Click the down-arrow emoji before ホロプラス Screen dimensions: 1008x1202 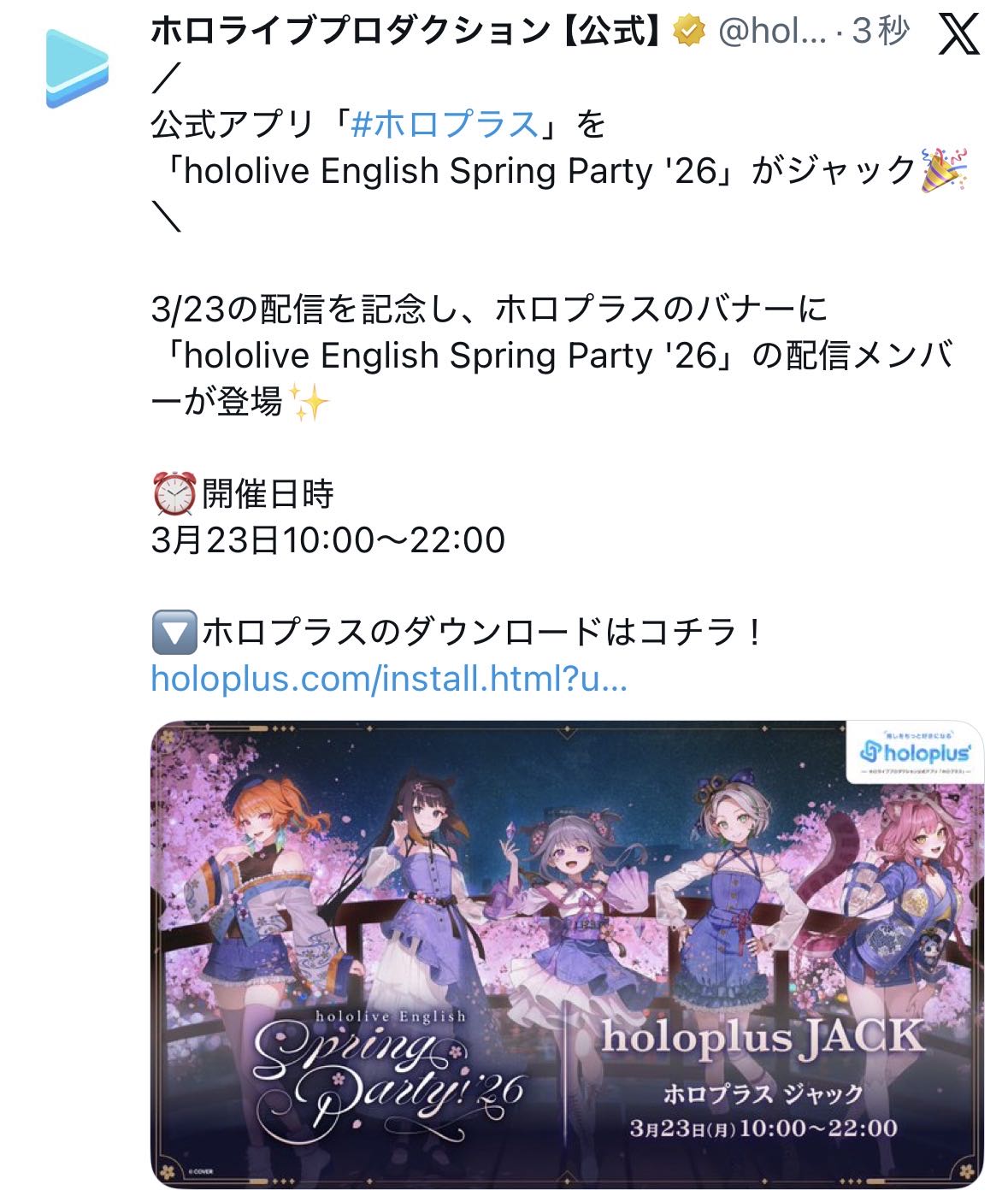tap(174, 633)
